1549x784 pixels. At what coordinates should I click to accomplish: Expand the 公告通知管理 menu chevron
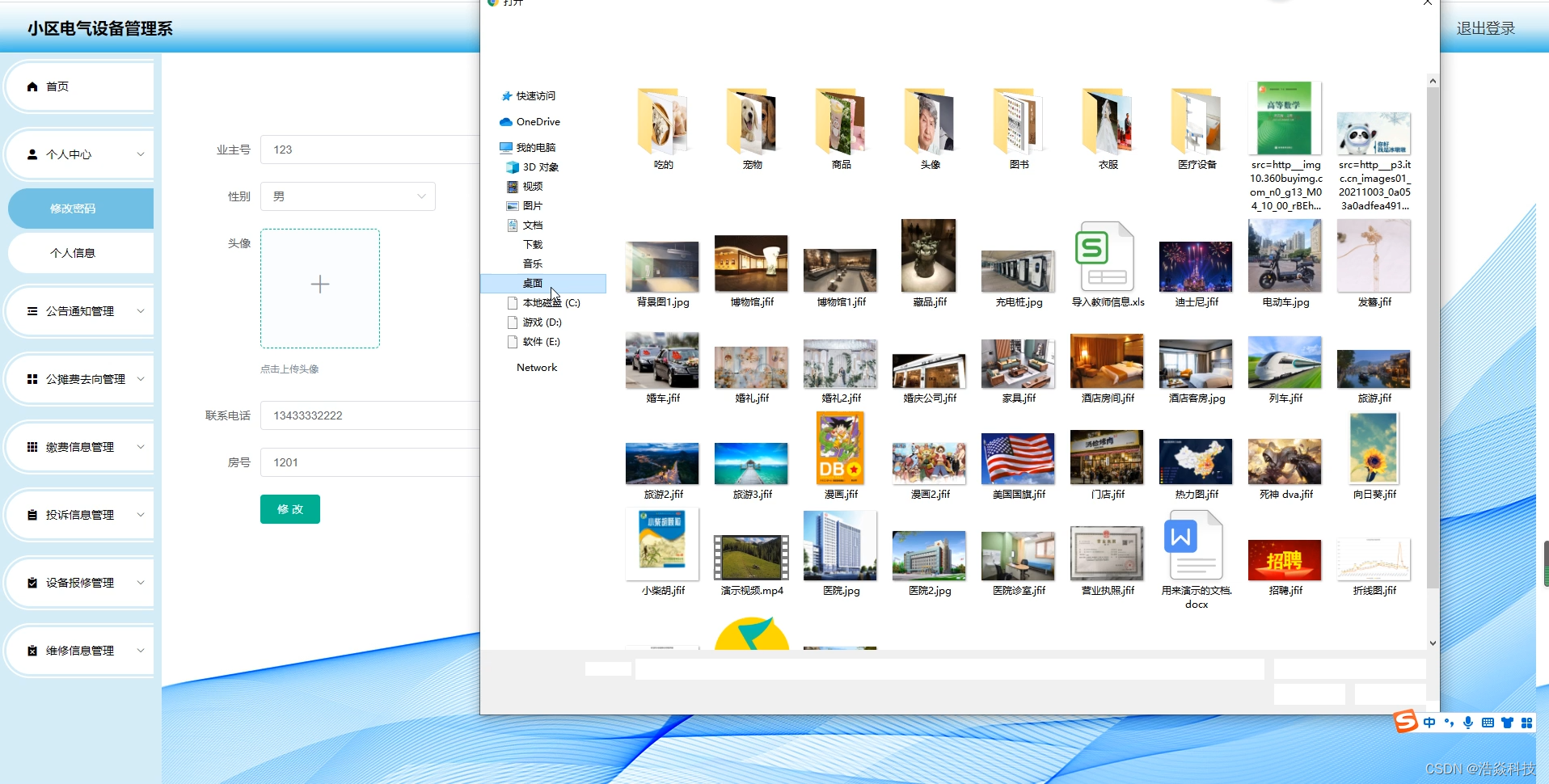pyautogui.click(x=141, y=311)
